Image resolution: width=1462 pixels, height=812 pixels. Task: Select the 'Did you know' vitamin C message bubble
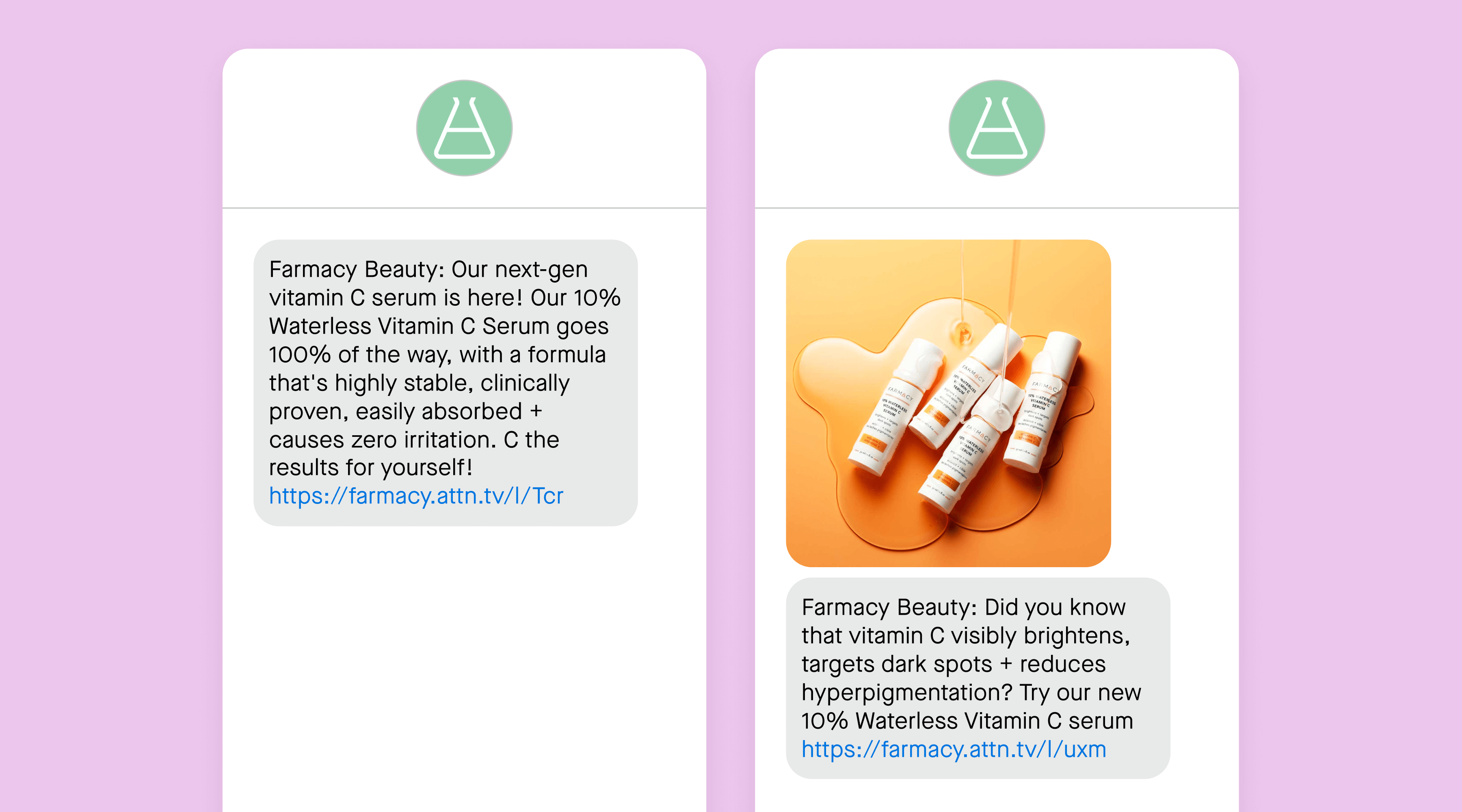point(978,678)
